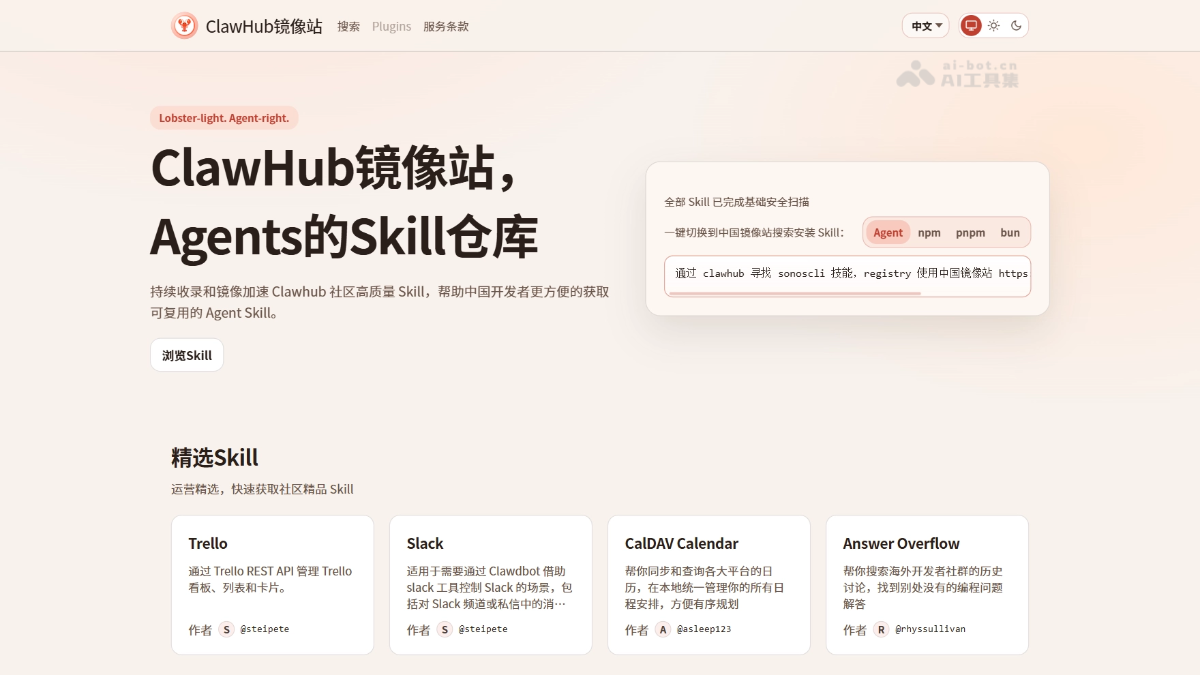1200x675 pixels.
Task: Select the pnpm install option
Action: [970, 232]
